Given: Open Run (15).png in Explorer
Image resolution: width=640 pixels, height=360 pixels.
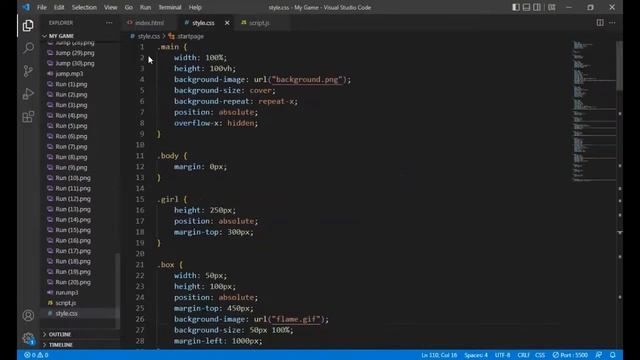Looking at the screenshot, I should [73, 230].
